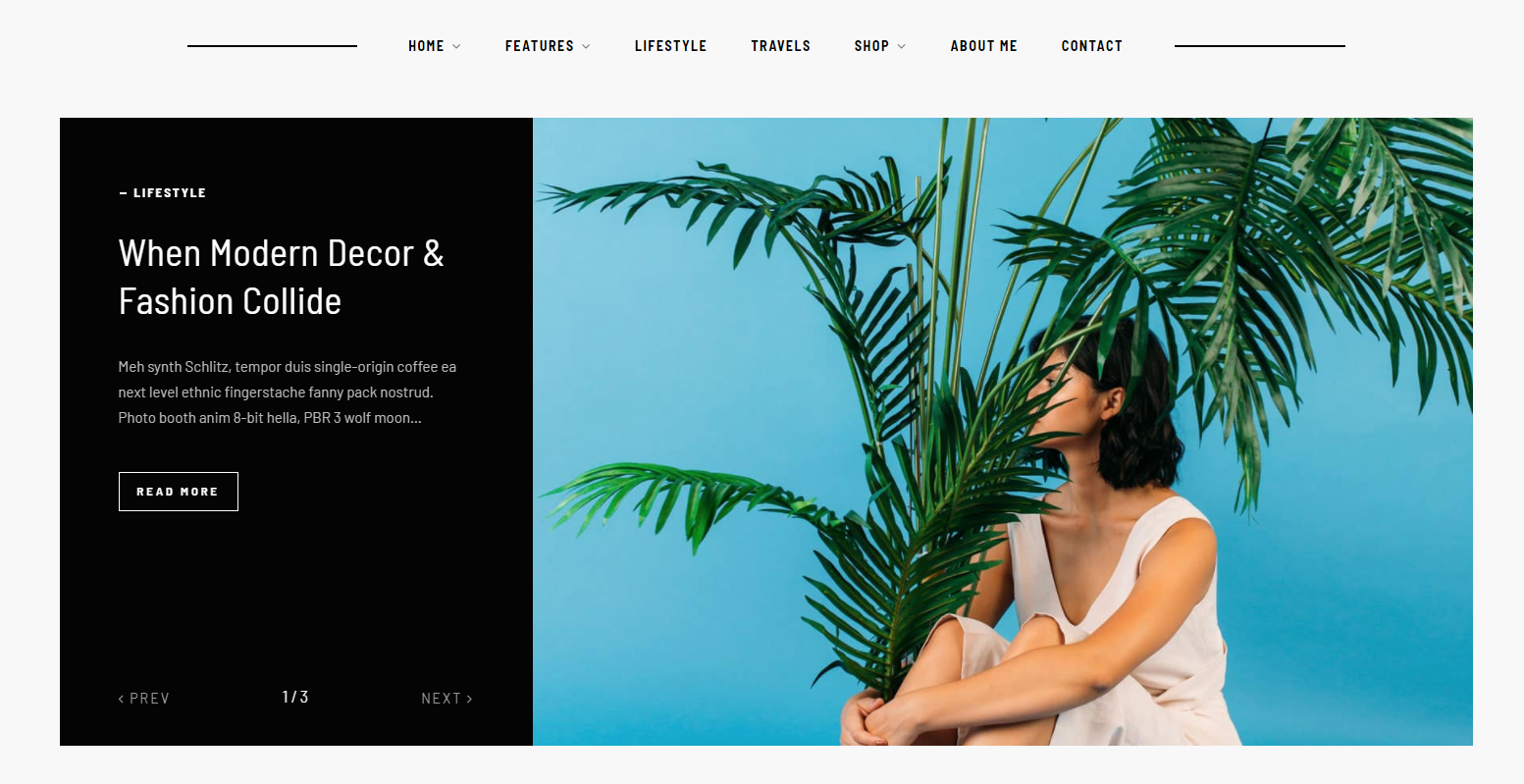Open the Lifestyle menu item
Image resolution: width=1524 pixels, height=784 pixels.
(x=670, y=46)
